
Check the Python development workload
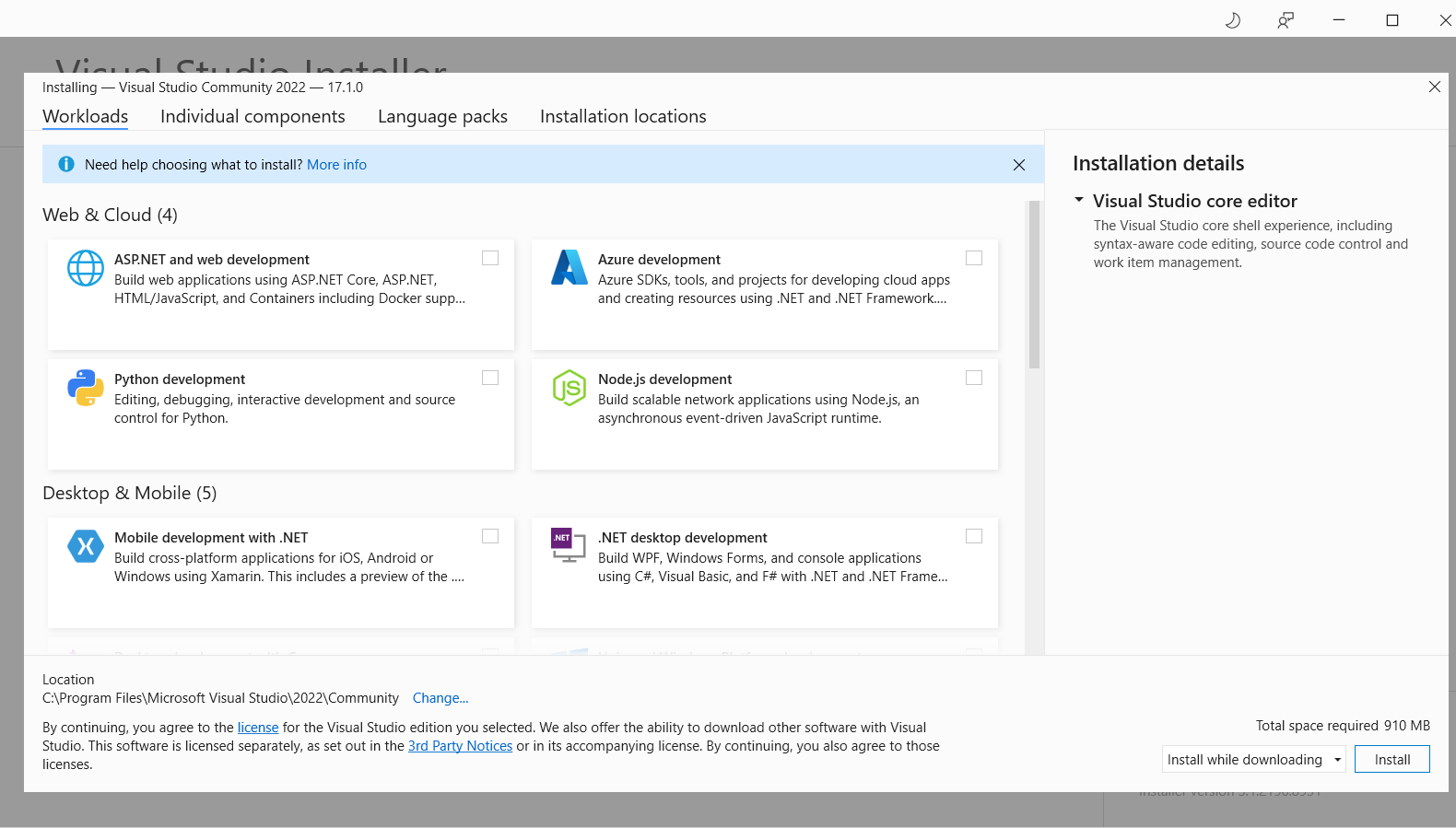point(490,378)
